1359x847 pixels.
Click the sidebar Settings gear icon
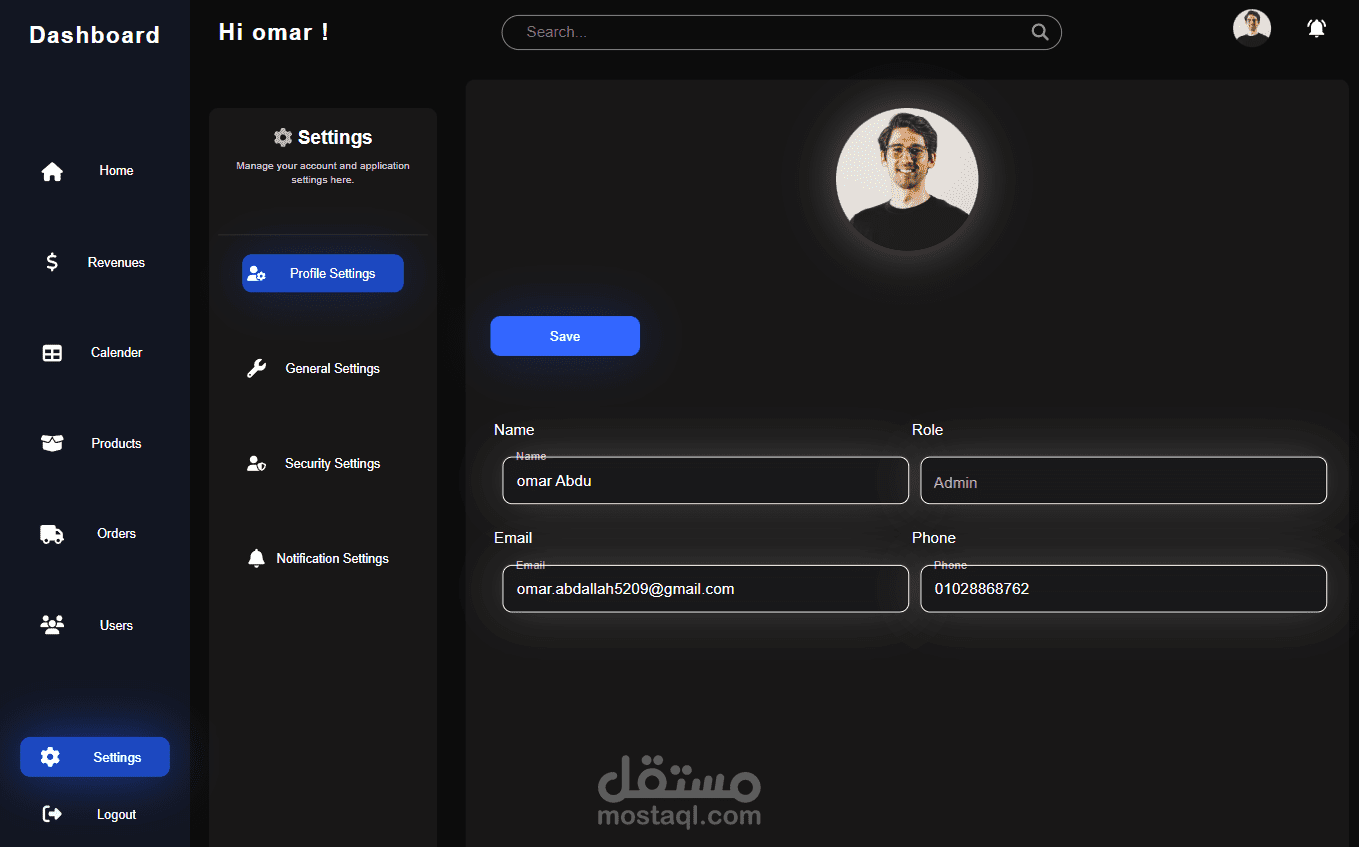point(50,757)
